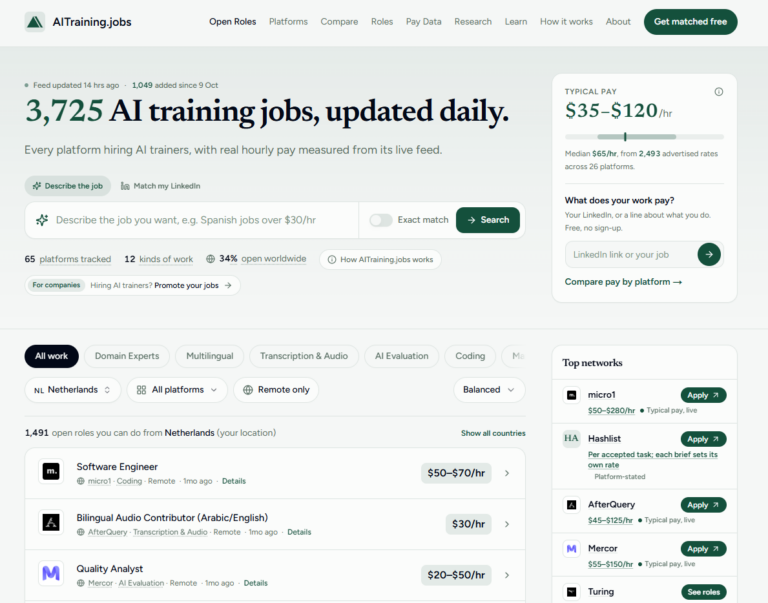Select the All work category tab
The height and width of the screenshot is (603, 768).
click(51, 356)
